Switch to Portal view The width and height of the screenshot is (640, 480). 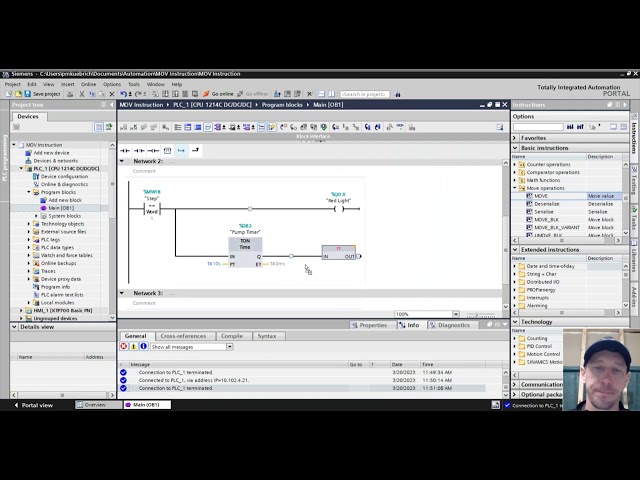click(33, 405)
